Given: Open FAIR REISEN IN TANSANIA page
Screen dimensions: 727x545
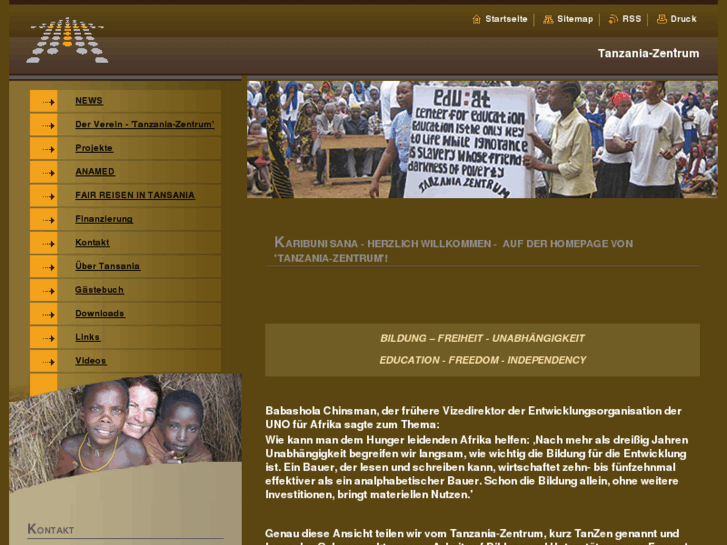Looking at the screenshot, I should point(135,195).
